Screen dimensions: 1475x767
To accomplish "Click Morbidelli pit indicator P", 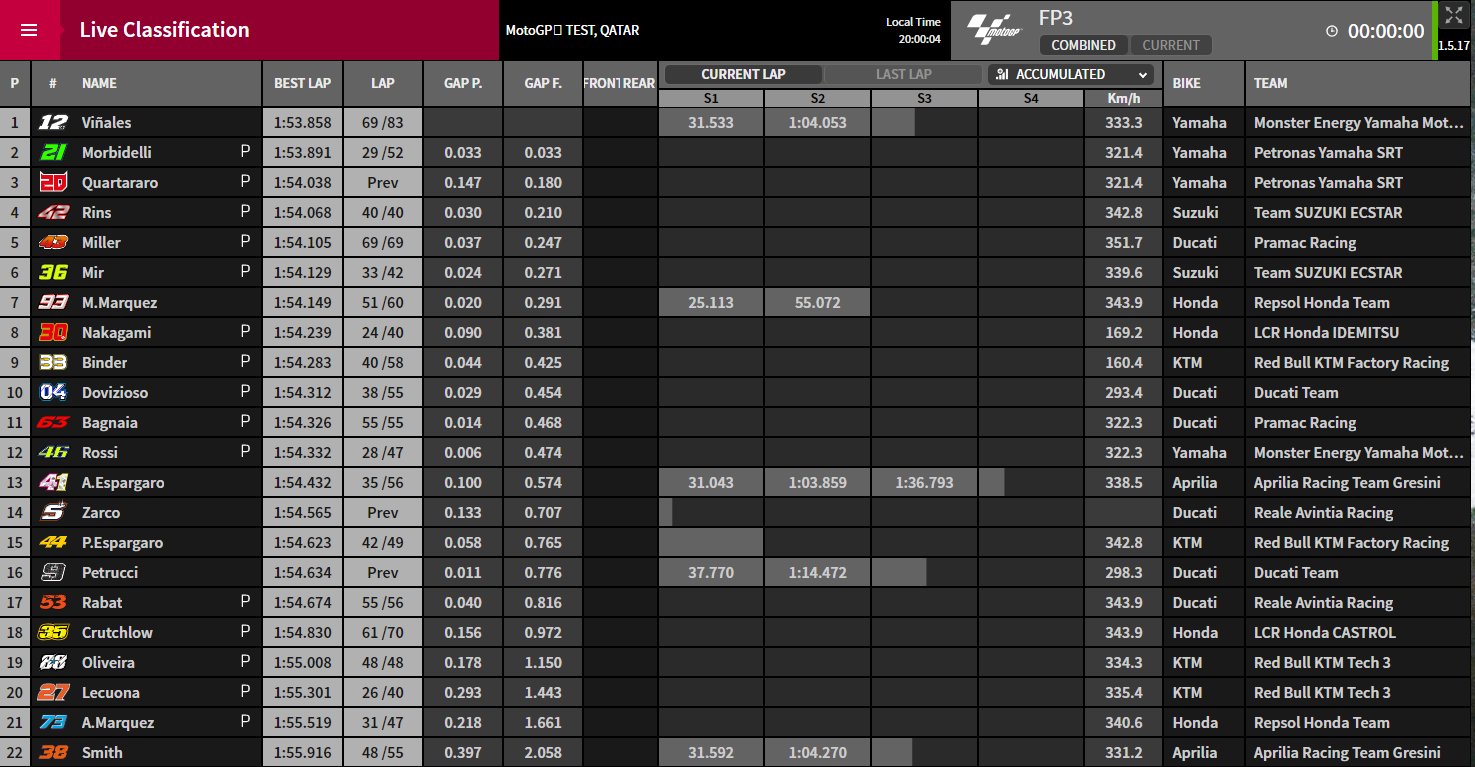I will (245, 152).
